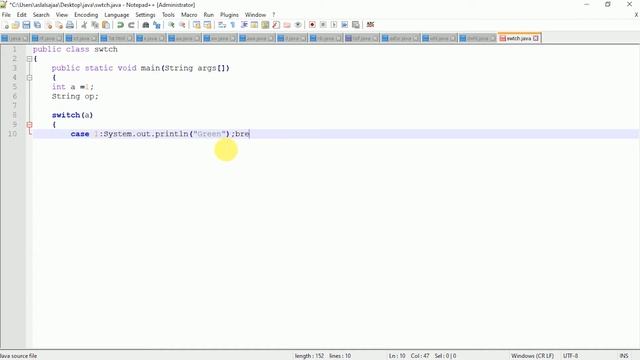Toggle the indent guide icon

(244, 25)
